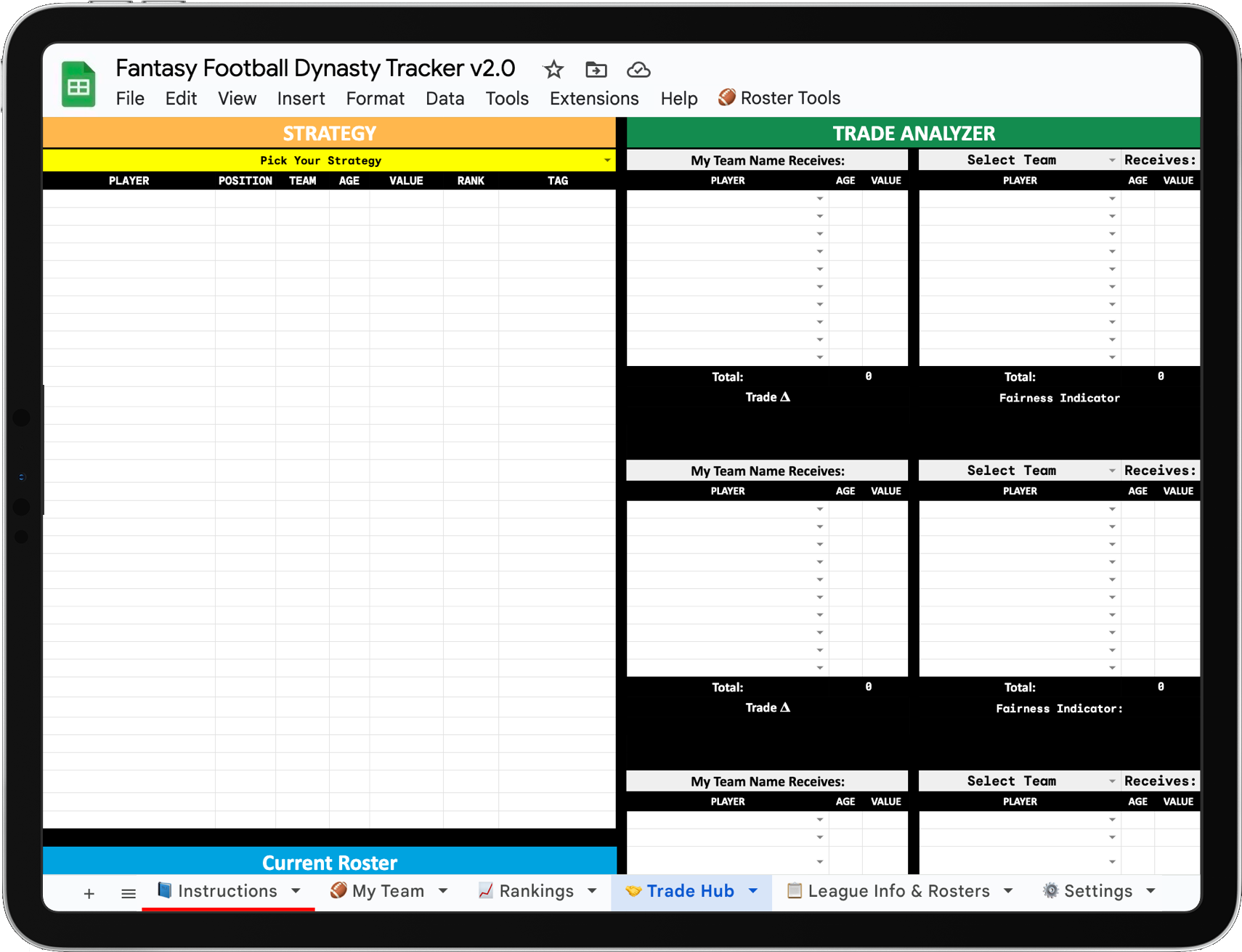Open first player dropdown under My Team Receives
The image size is (1242, 952).
point(819,199)
